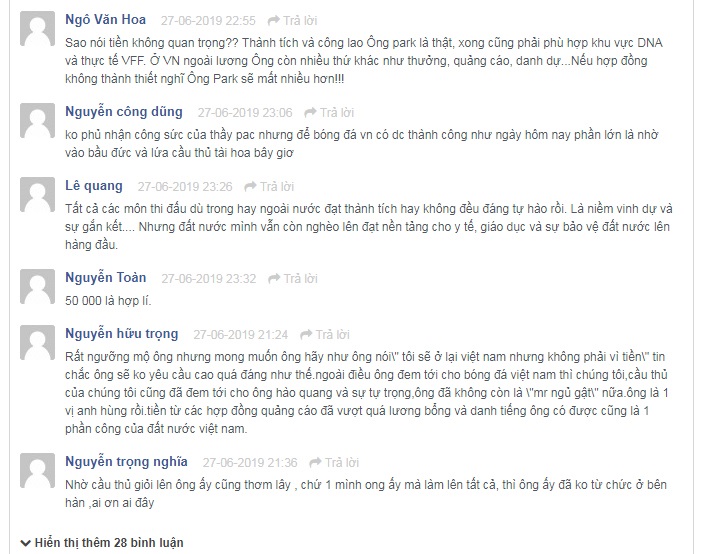Viewport: 701px width, 554px height.
Task: Reply to Ngô Văn Hoa's comment
Action: coord(292,21)
